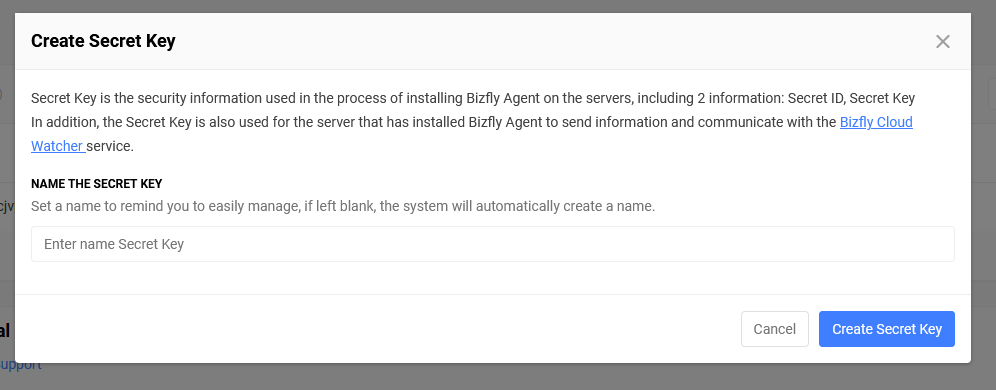Click the first line of the description paragraph
The height and width of the screenshot is (390, 996).
[x=473, y=98]
